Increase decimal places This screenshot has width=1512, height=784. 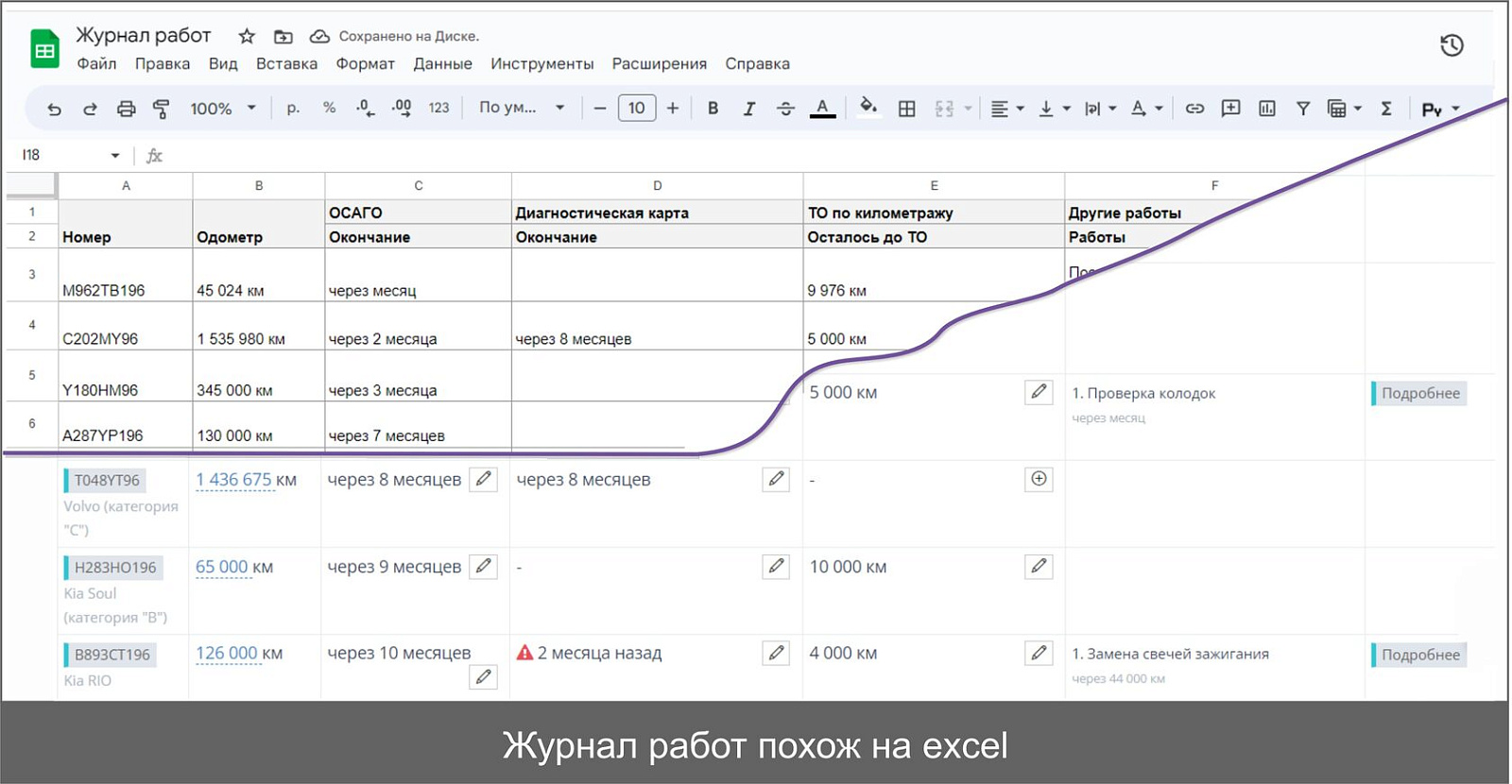pos(402,108)
